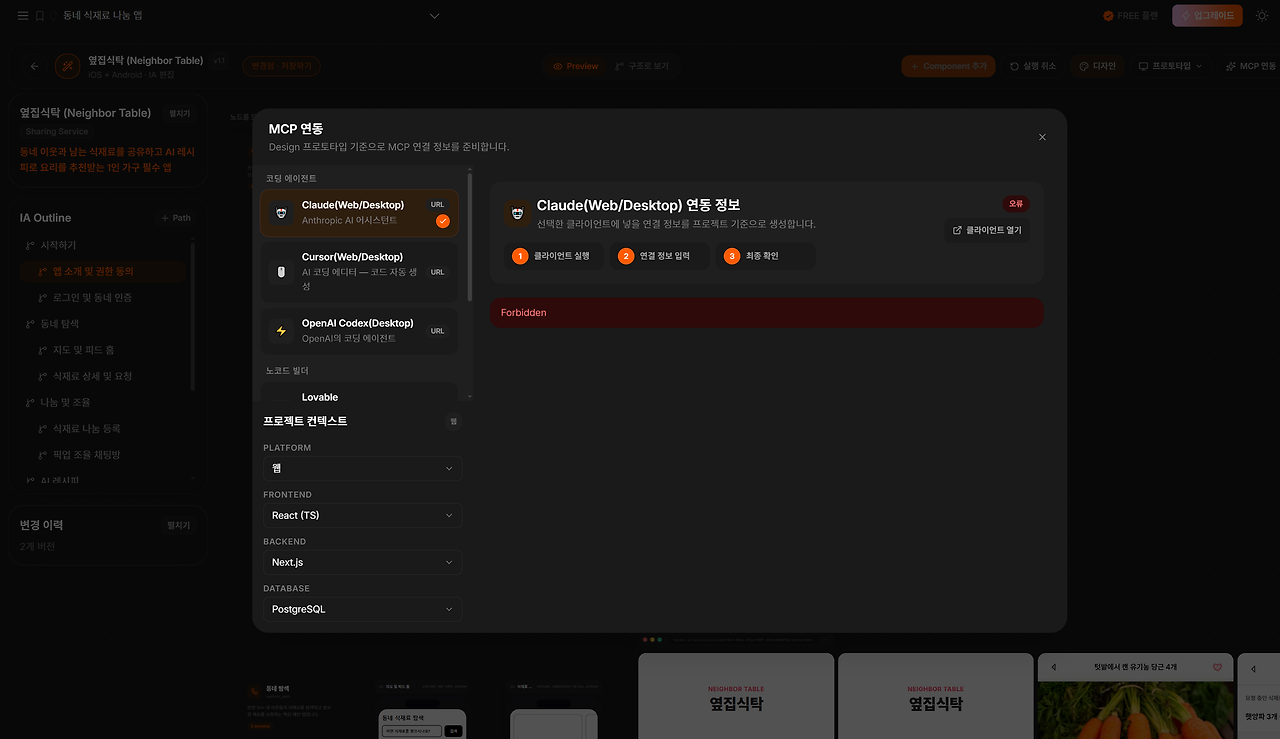The width and height of the screenshot is (1280, 739).
Task: Click the back arrow on the 당근 4개 preview
Action: 1053,668
